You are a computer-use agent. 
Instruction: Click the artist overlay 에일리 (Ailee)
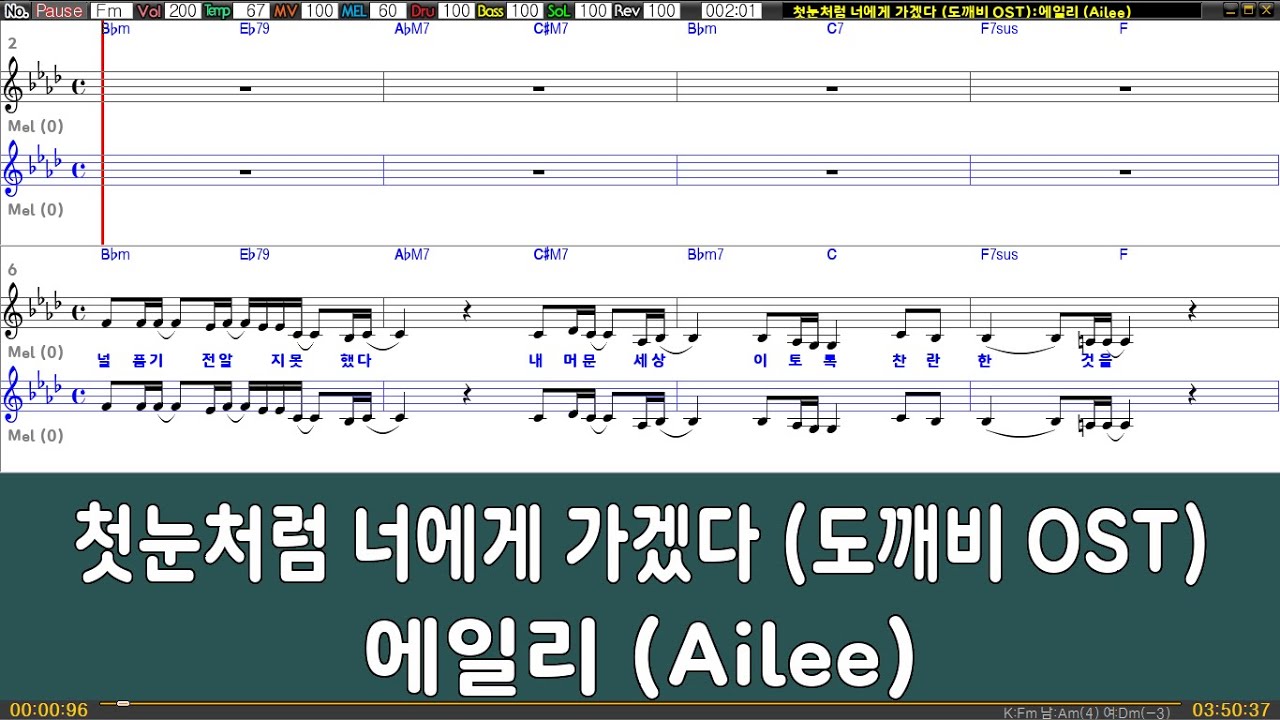click(640, 657)
